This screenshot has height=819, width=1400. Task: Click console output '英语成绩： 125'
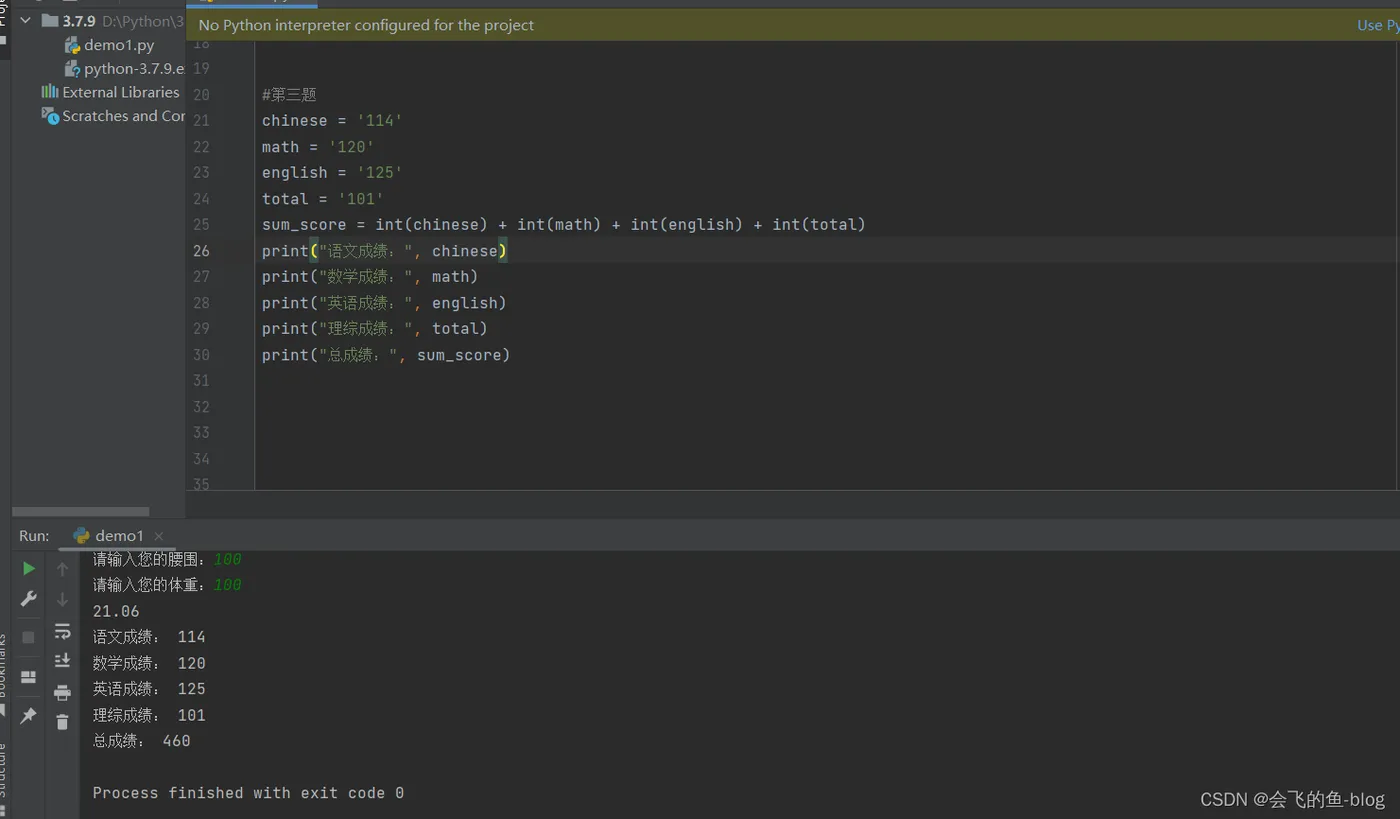(149, 689)
